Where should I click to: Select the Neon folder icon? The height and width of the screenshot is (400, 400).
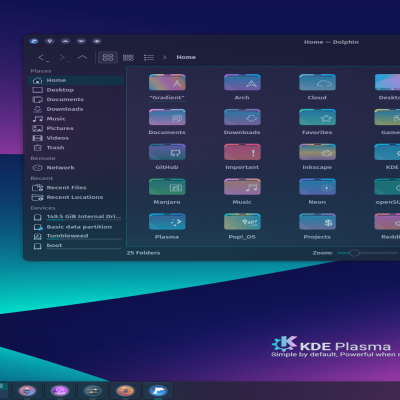317,187
